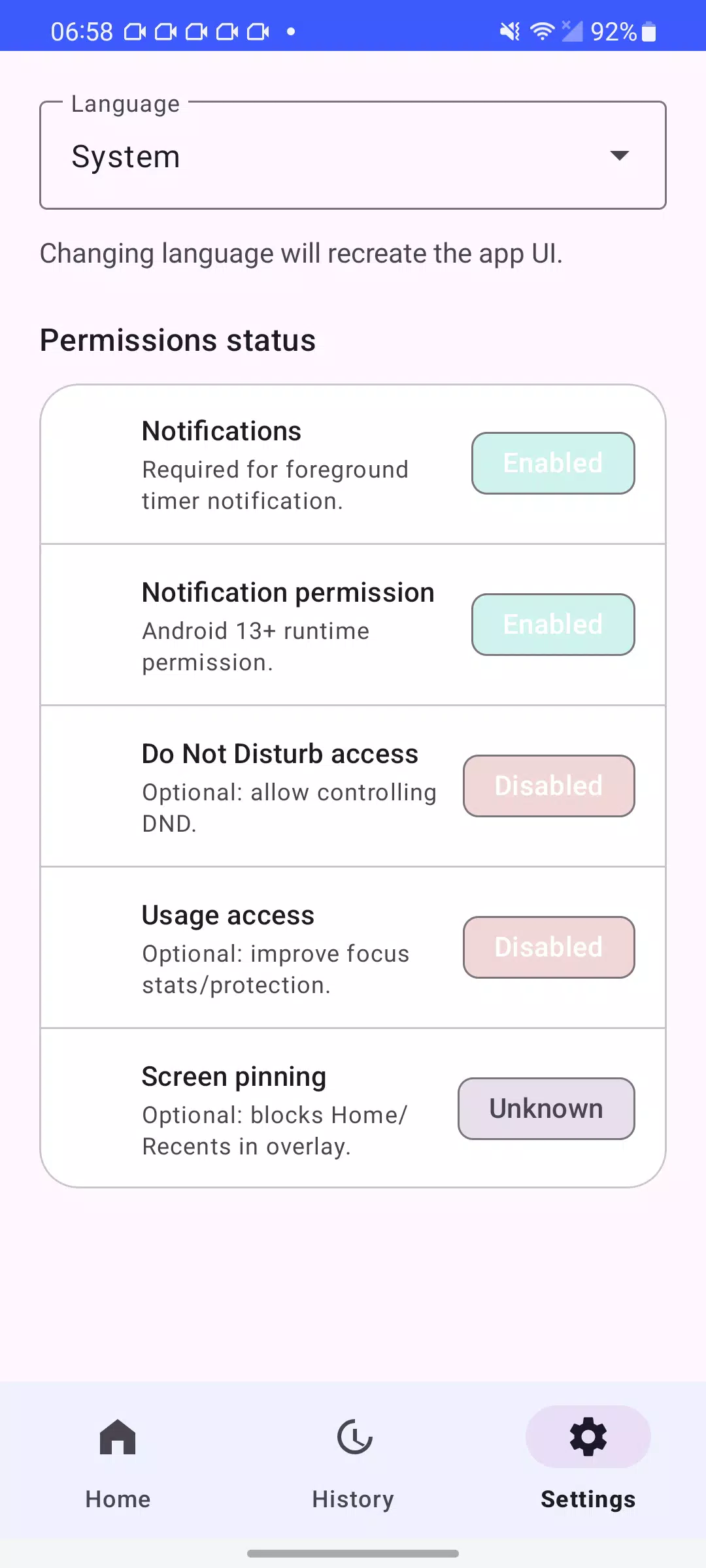Tap the Screen pinning Unknown button
This screenshot has width=706, height=1568.
[x=546, y=1109]
